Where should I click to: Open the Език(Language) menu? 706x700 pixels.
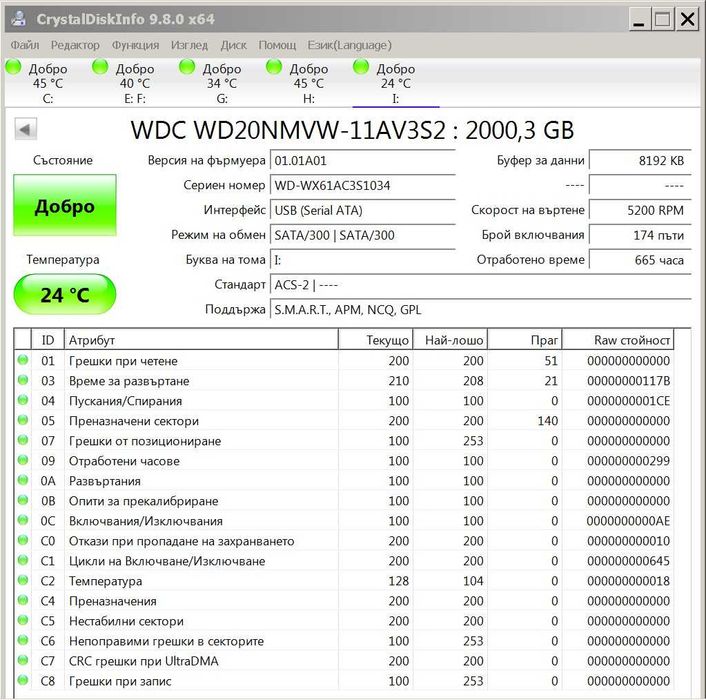coord(350,45)
